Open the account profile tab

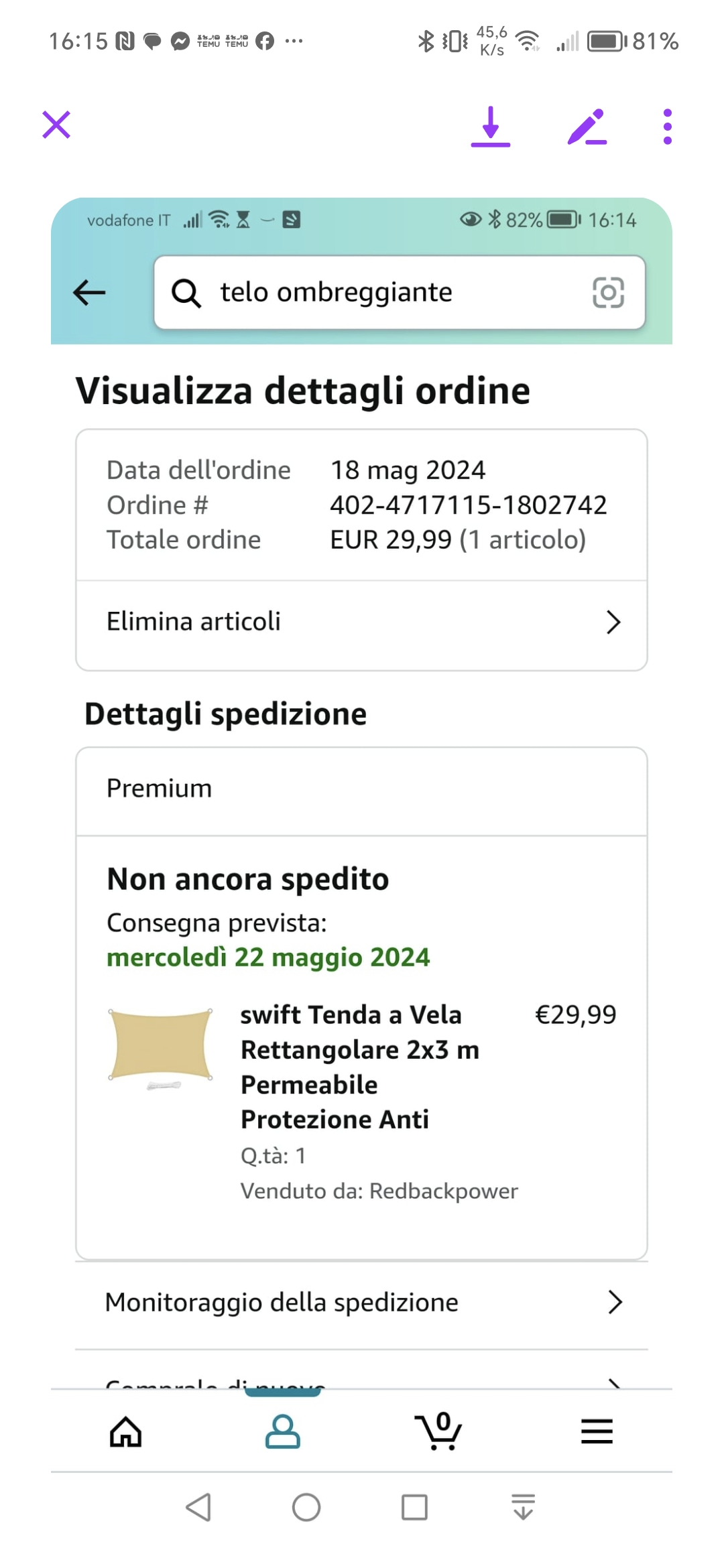[x=282, y=1432]
